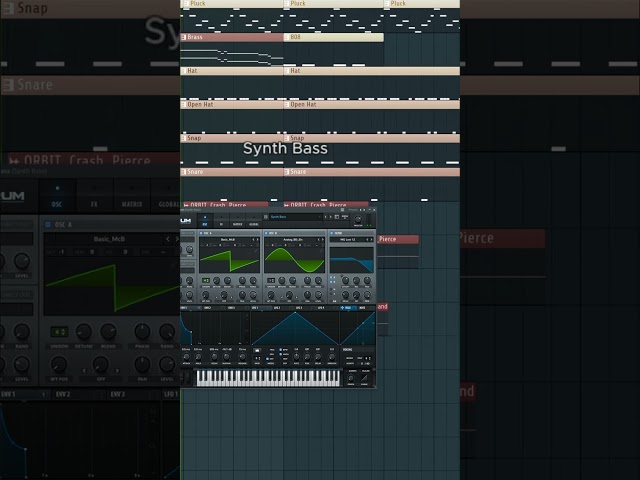Toggle filter routing for noise (N)
This screenshot has height=480, width=640.
(x=331, y=289)
